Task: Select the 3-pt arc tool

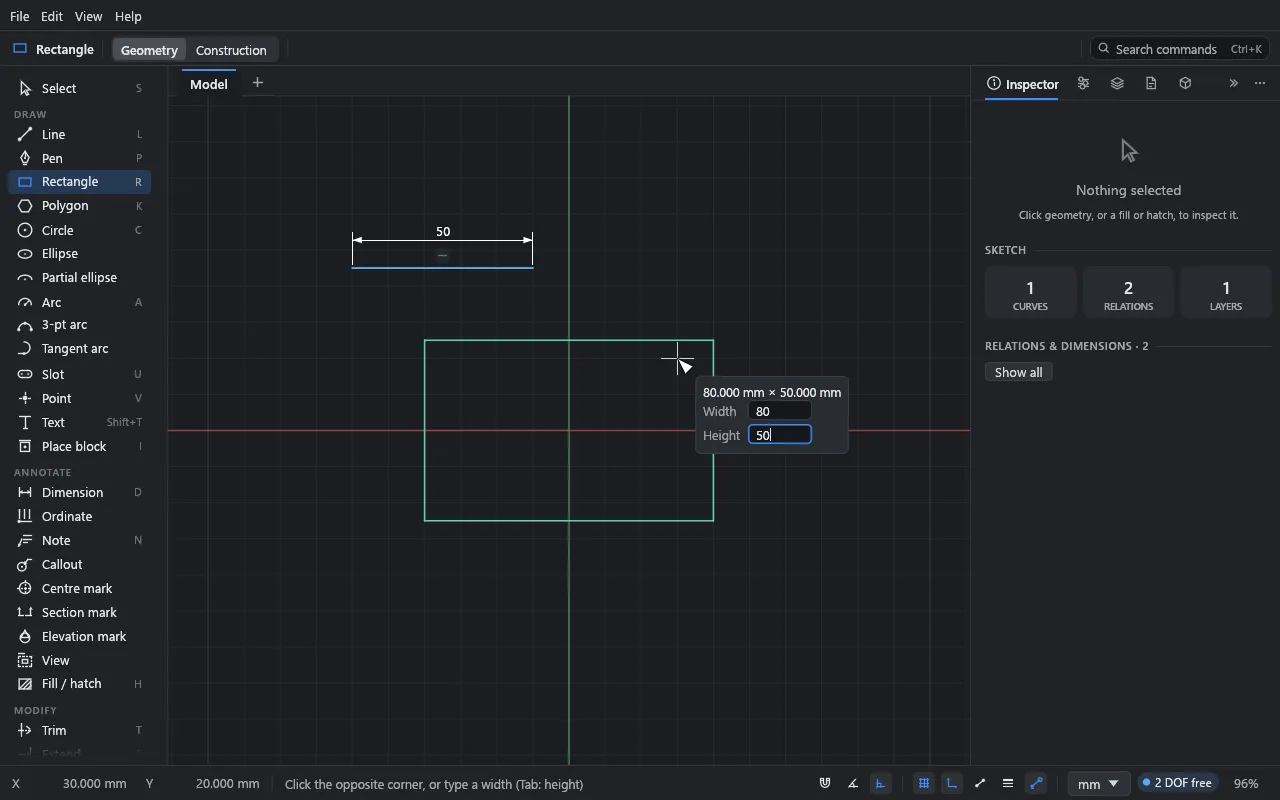Action: point(80,325)
